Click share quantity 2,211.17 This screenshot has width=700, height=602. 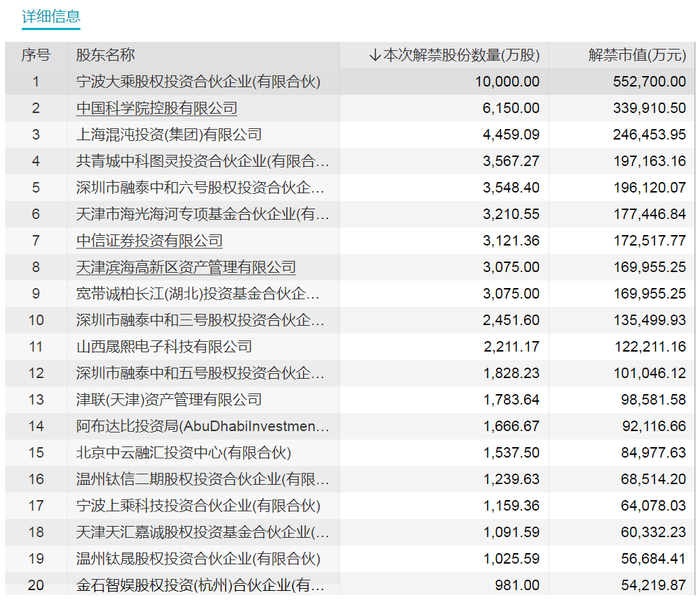pos(511,347)
